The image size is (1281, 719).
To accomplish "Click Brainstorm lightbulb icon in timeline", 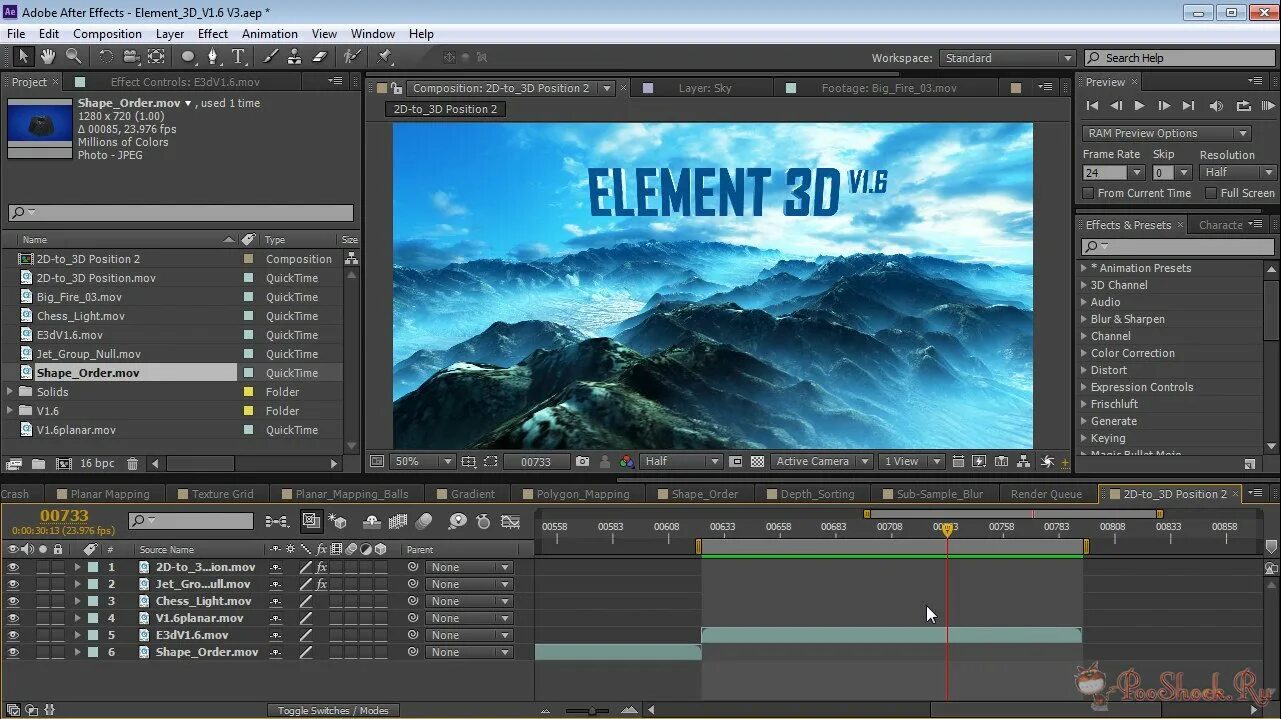I will (x=457, y=521).
